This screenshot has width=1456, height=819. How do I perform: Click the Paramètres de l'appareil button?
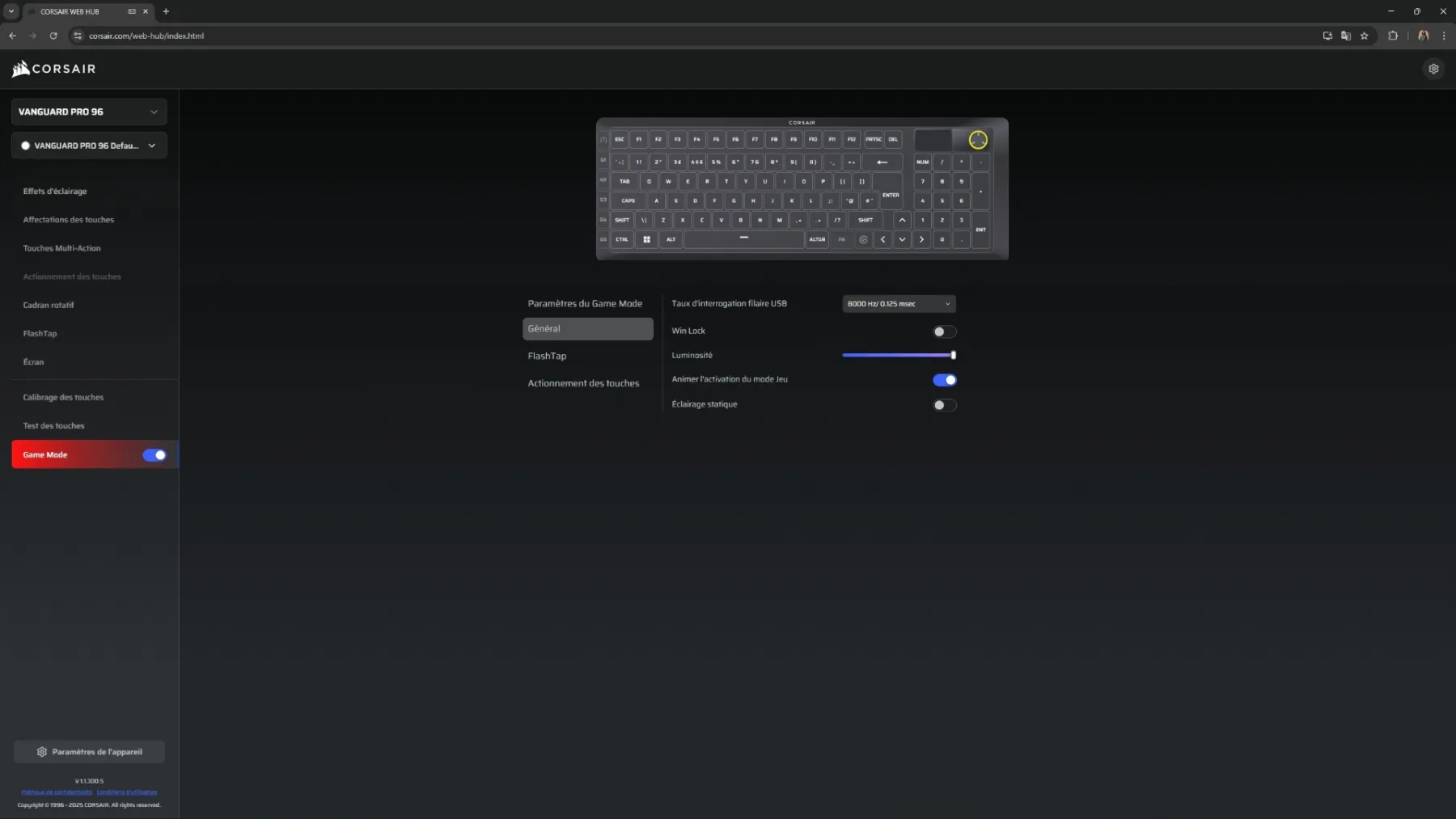(x=89, y=752)
